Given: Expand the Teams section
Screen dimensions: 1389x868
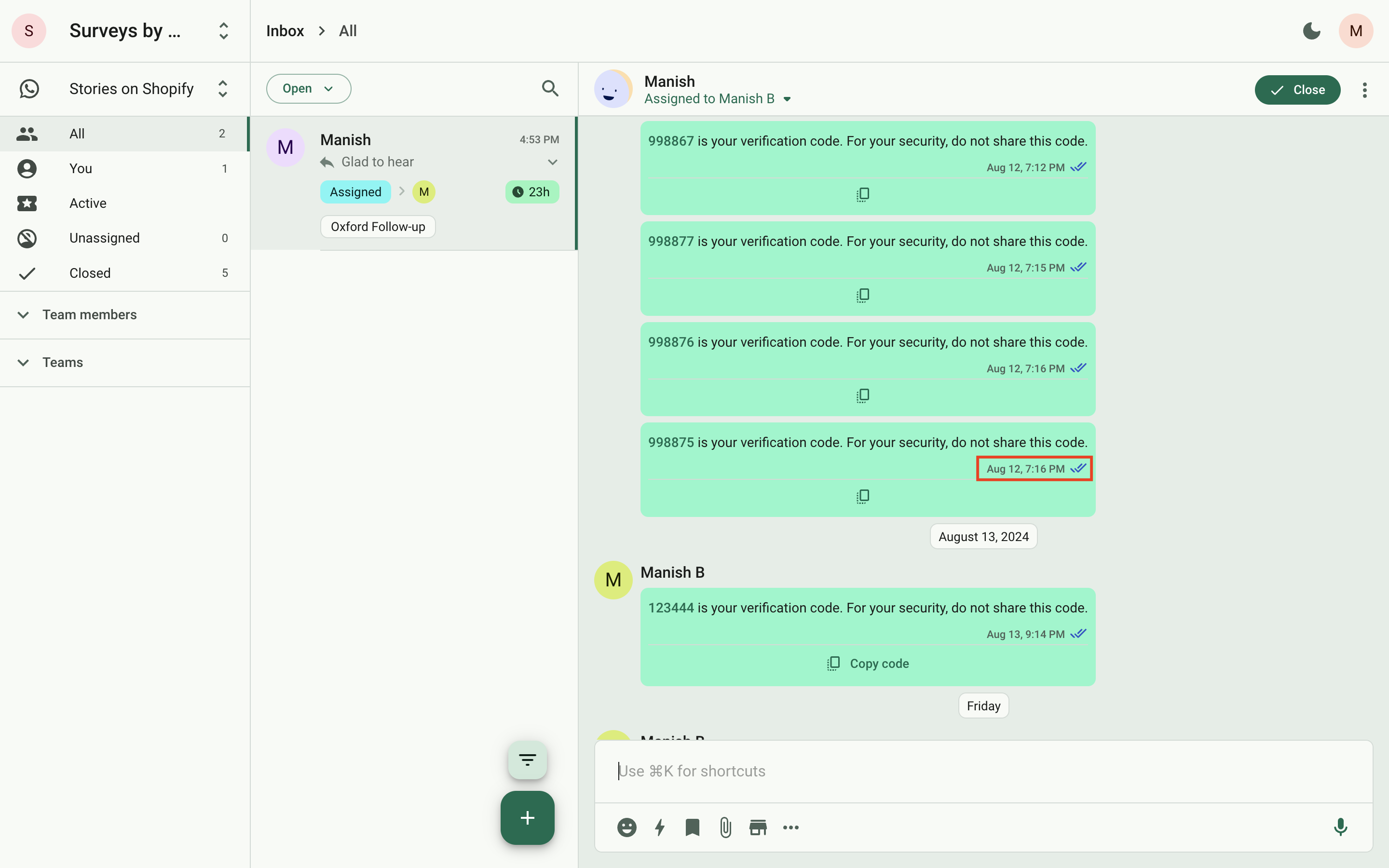Looking at the screenshot, I should pyautogui.click(x=62, y=362).
